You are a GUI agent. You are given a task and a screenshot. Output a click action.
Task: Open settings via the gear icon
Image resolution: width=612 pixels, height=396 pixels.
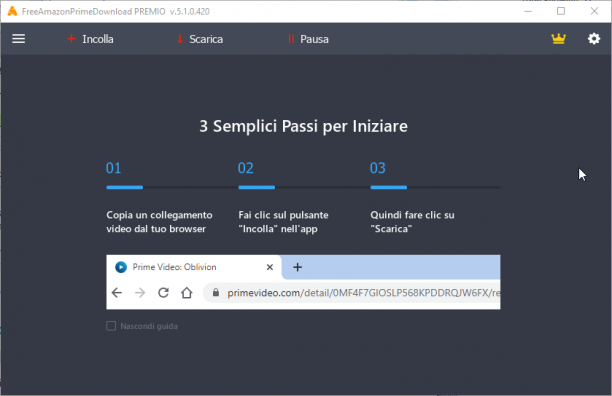[594, 39]
